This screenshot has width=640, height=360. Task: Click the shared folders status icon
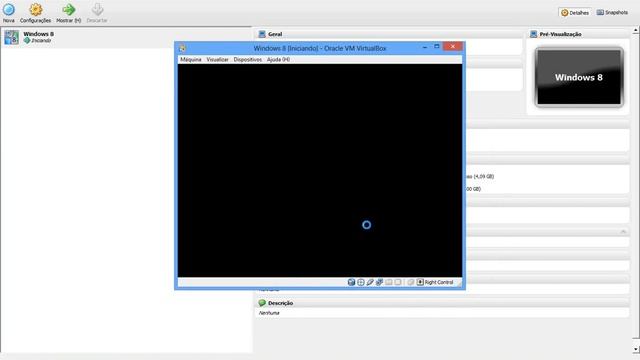coord(389,282)
